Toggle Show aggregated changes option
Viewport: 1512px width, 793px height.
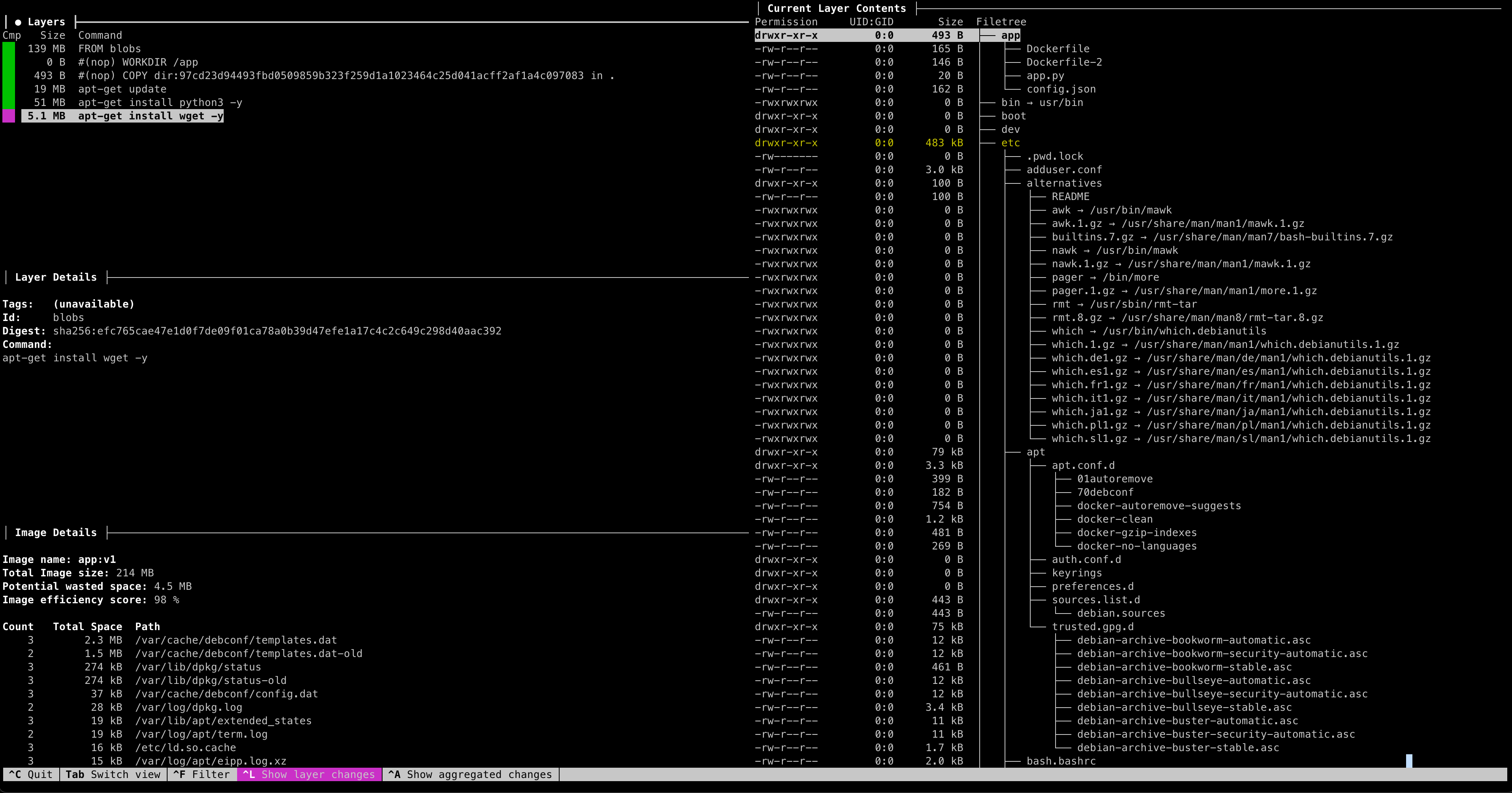click(470, 774)
